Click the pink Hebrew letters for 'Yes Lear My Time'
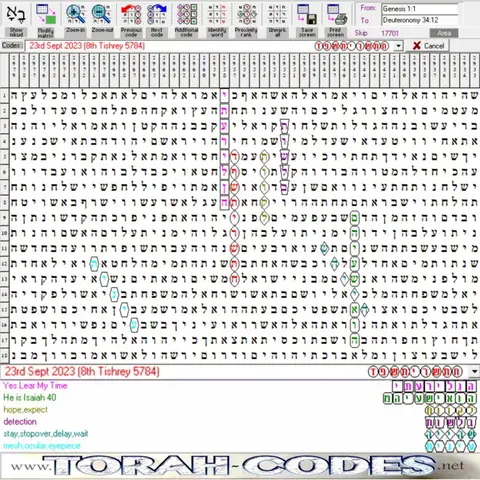The image size is (480, 480). [434, 387]
